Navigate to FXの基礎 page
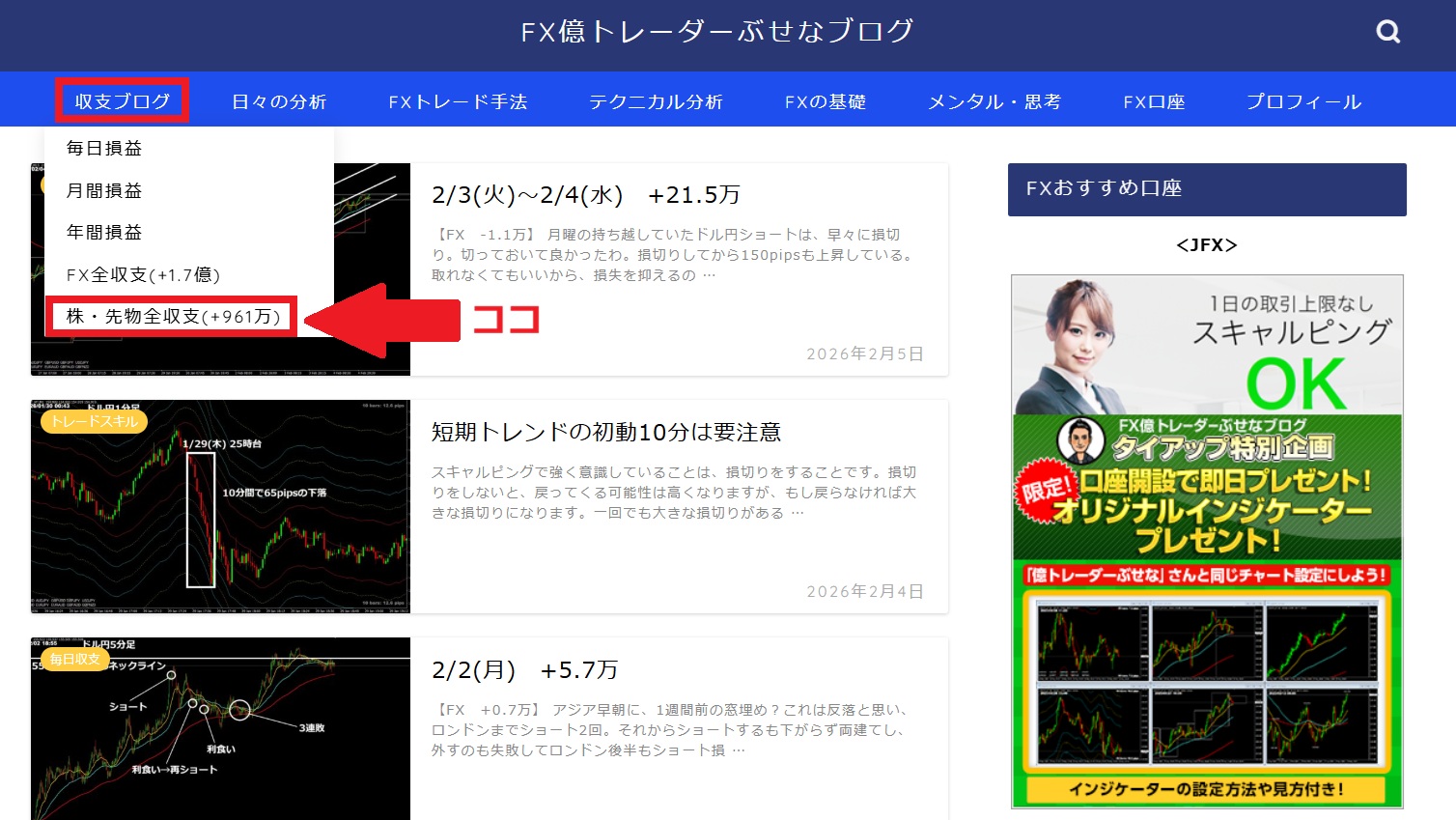 (x=826, y=101)
